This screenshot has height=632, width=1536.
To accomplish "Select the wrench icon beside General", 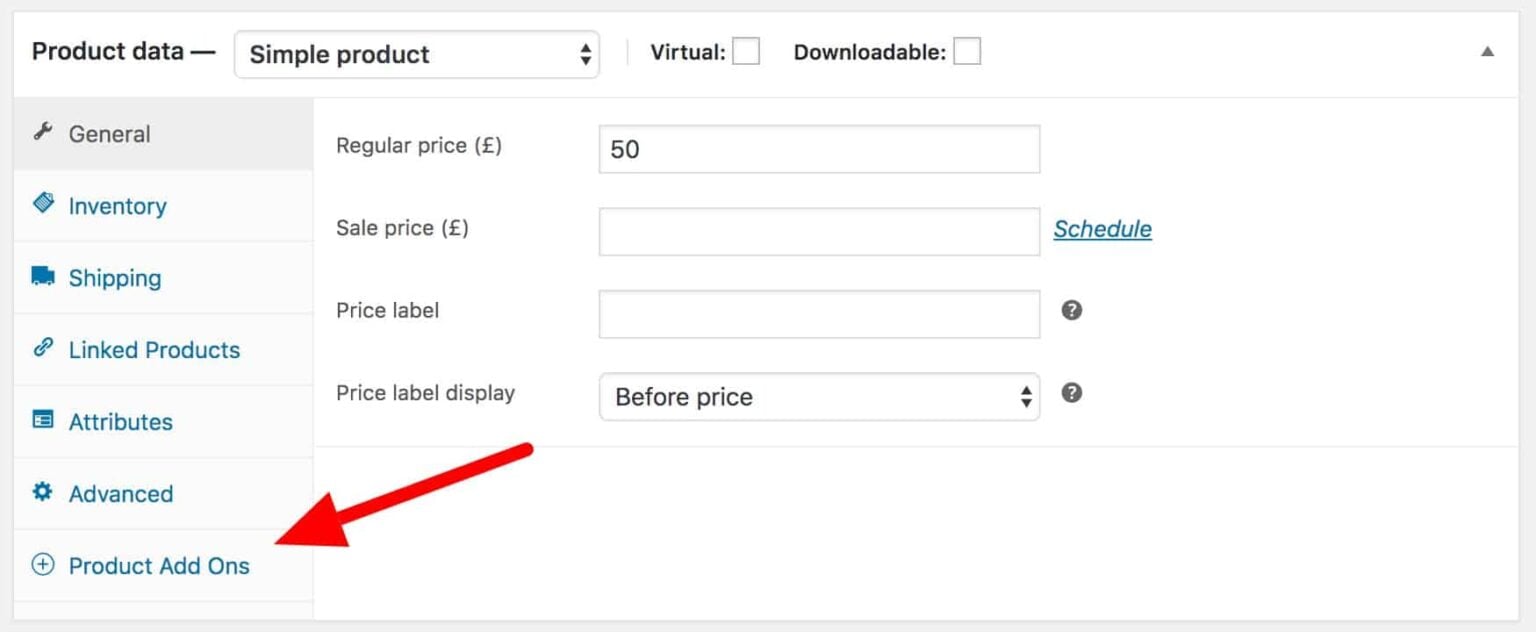I will (43, 132).
